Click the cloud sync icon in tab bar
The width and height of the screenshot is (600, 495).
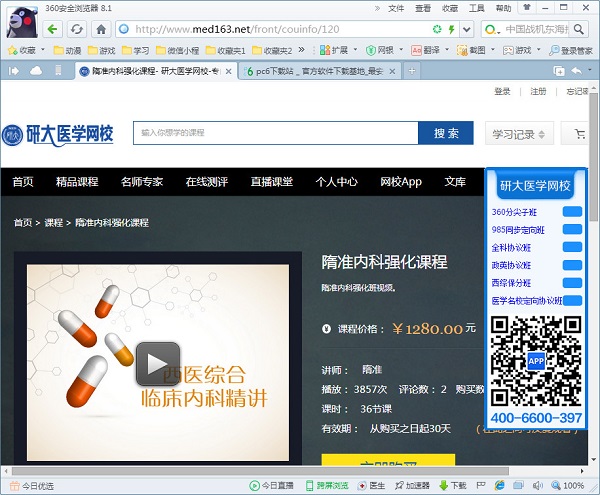pyautogui.click(x=36, y=71)
